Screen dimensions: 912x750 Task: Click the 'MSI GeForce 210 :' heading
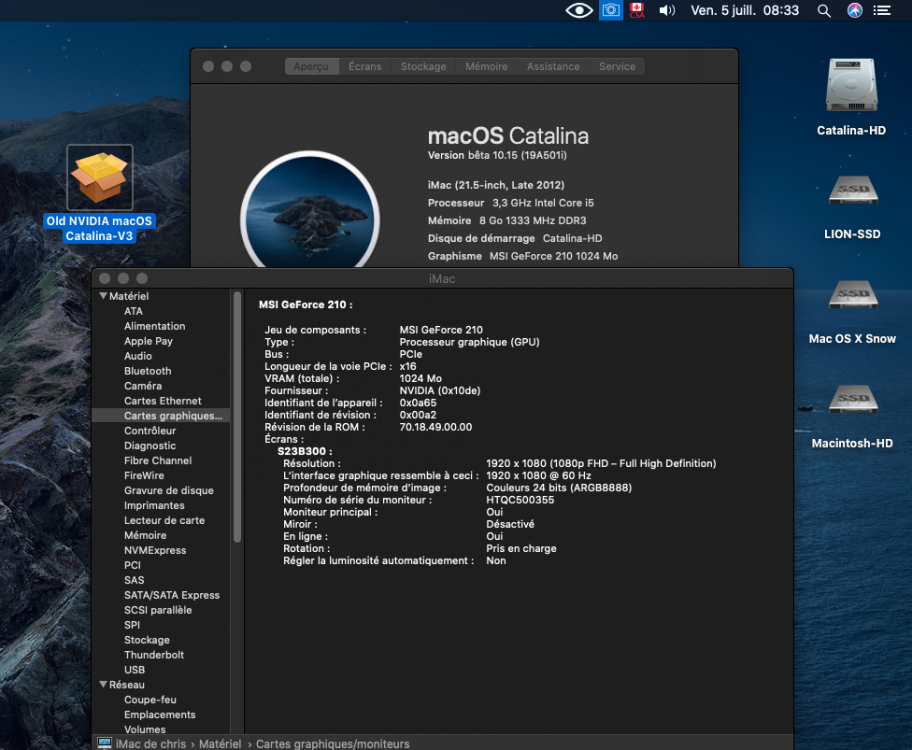click(x=305, y=304)
